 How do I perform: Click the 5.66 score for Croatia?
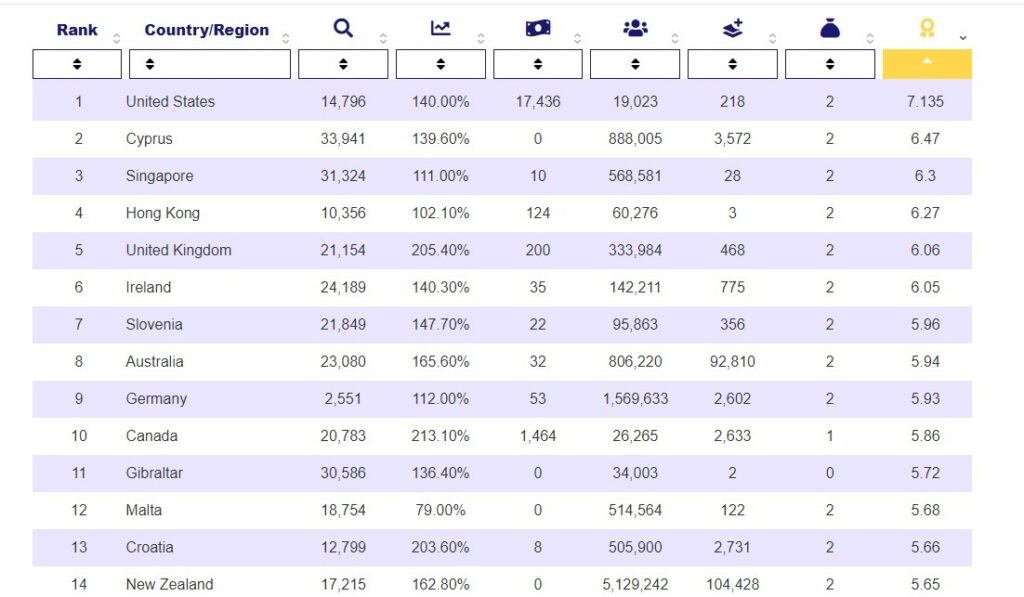click(x=925, y=547)
